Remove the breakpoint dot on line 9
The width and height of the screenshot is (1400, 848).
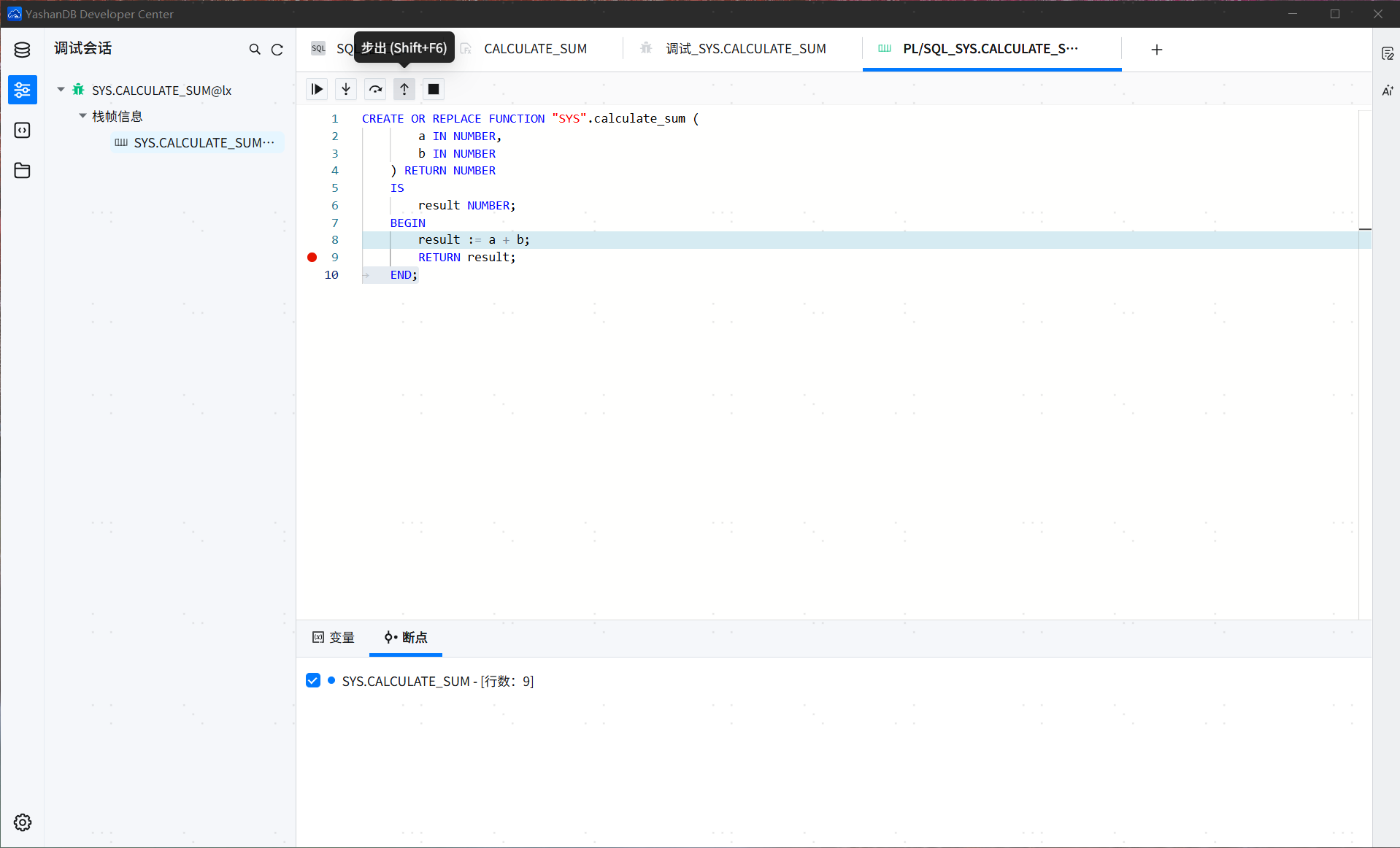pos(312,257)
